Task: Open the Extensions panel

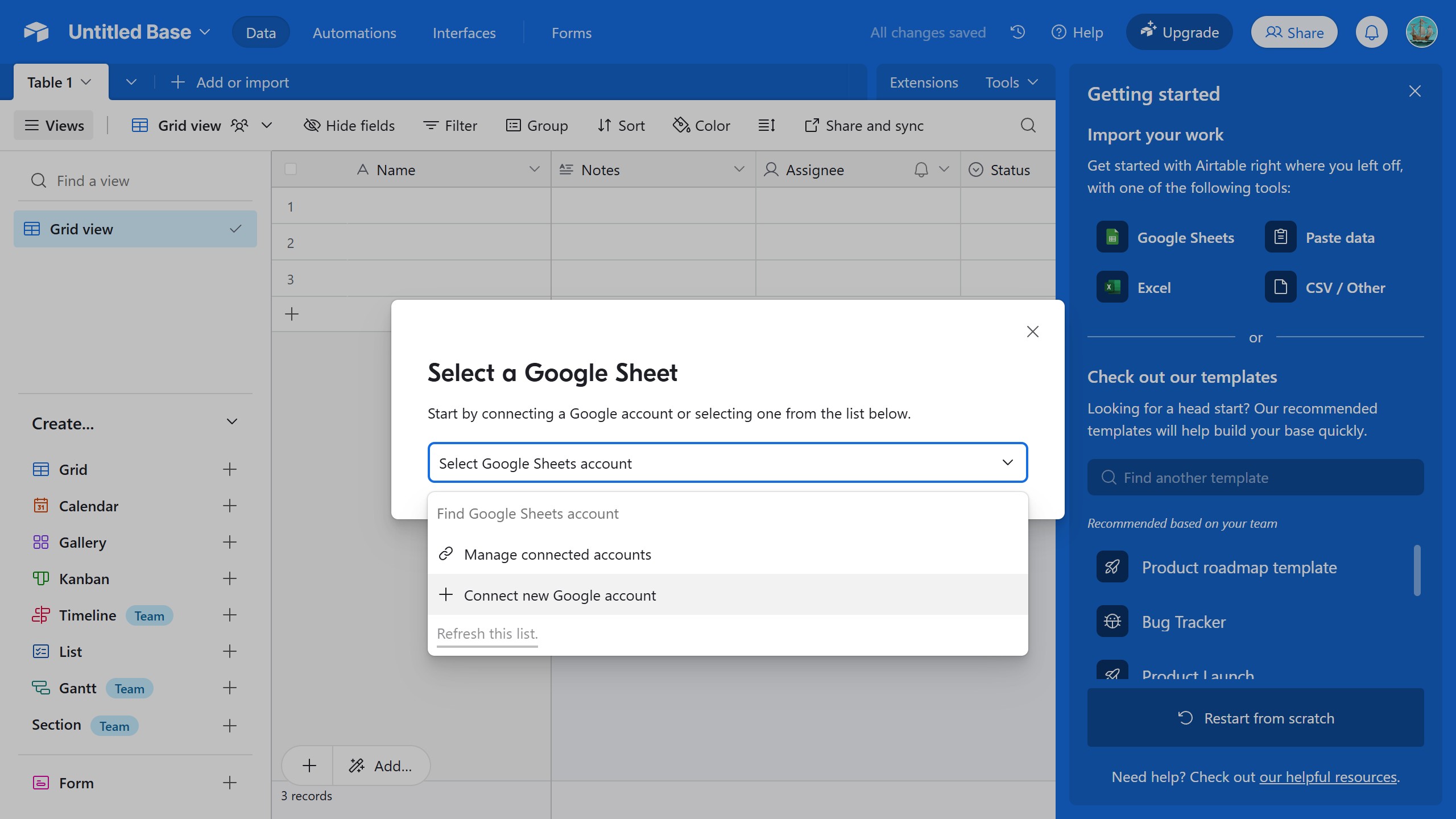Action: 924,82
